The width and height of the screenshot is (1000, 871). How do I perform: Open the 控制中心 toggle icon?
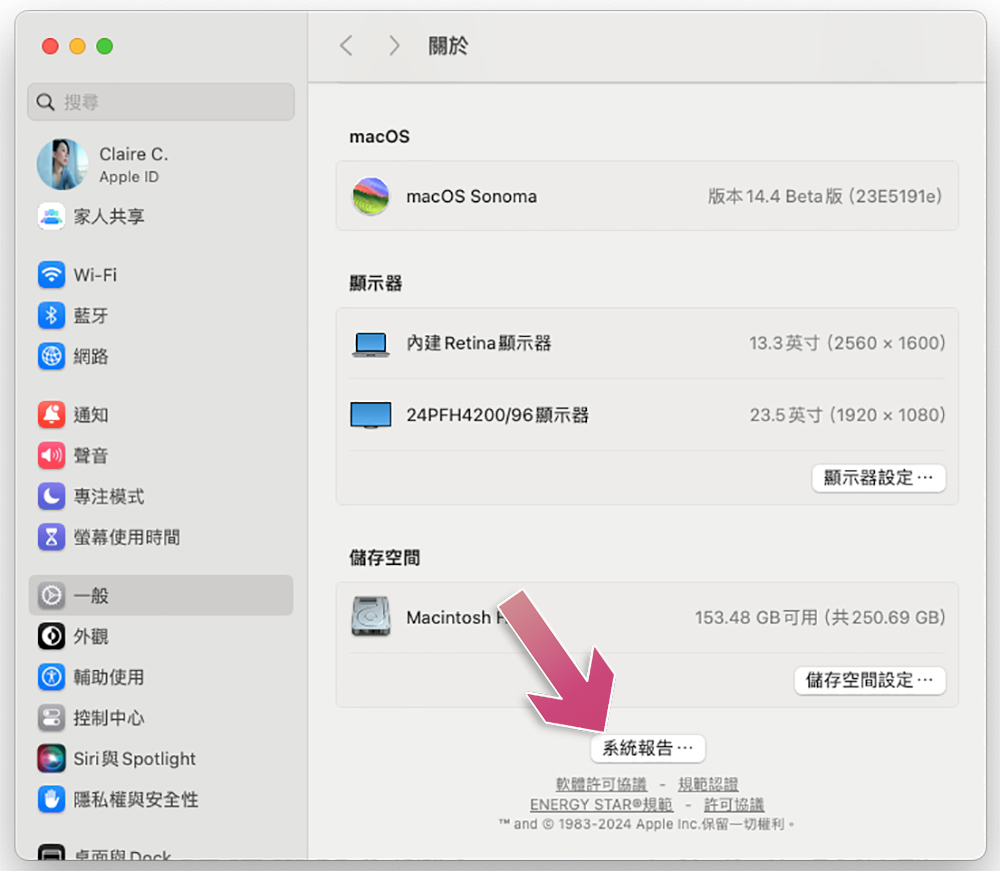pos(51,718)
